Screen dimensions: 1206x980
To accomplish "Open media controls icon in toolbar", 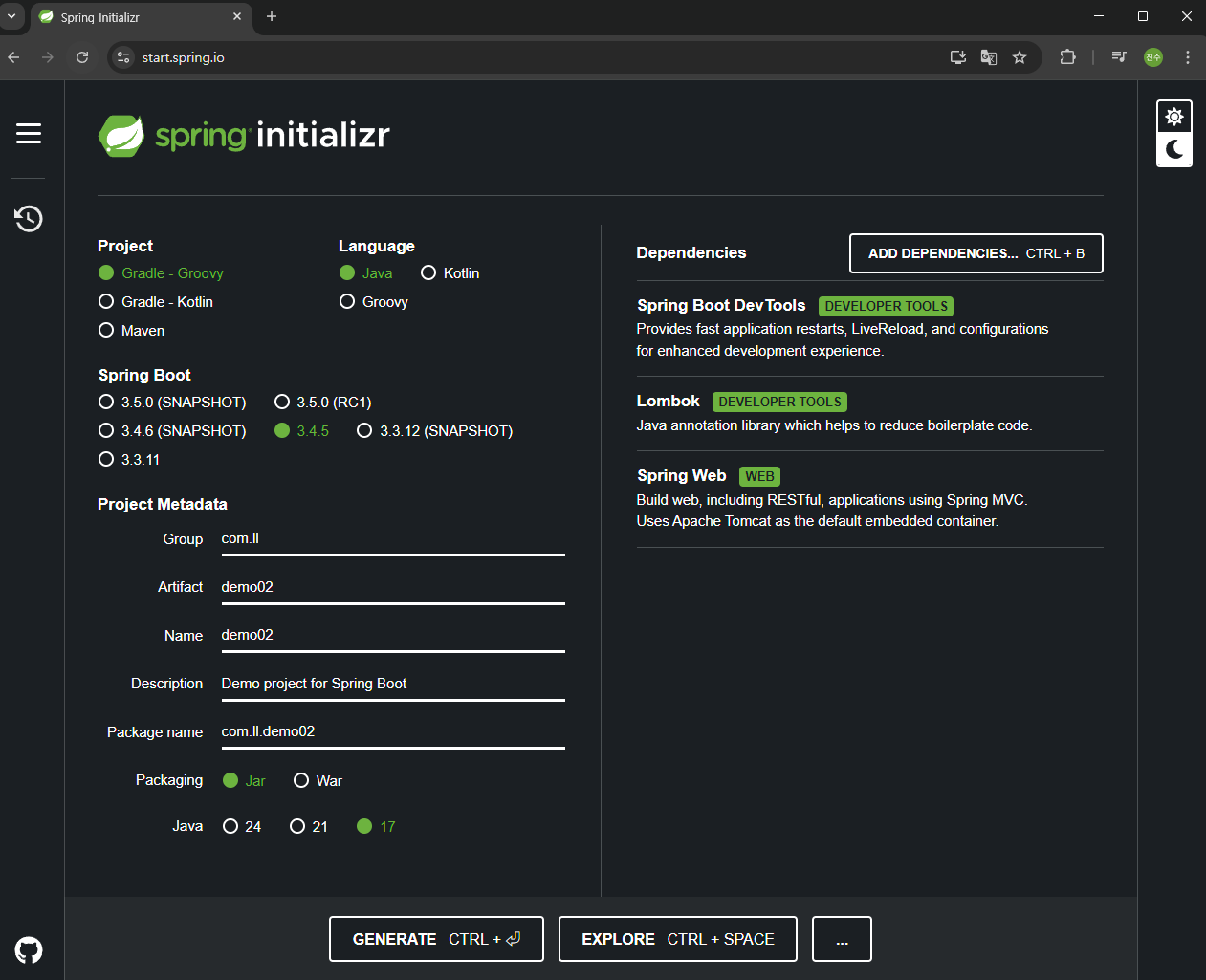I will point(1119,57).
